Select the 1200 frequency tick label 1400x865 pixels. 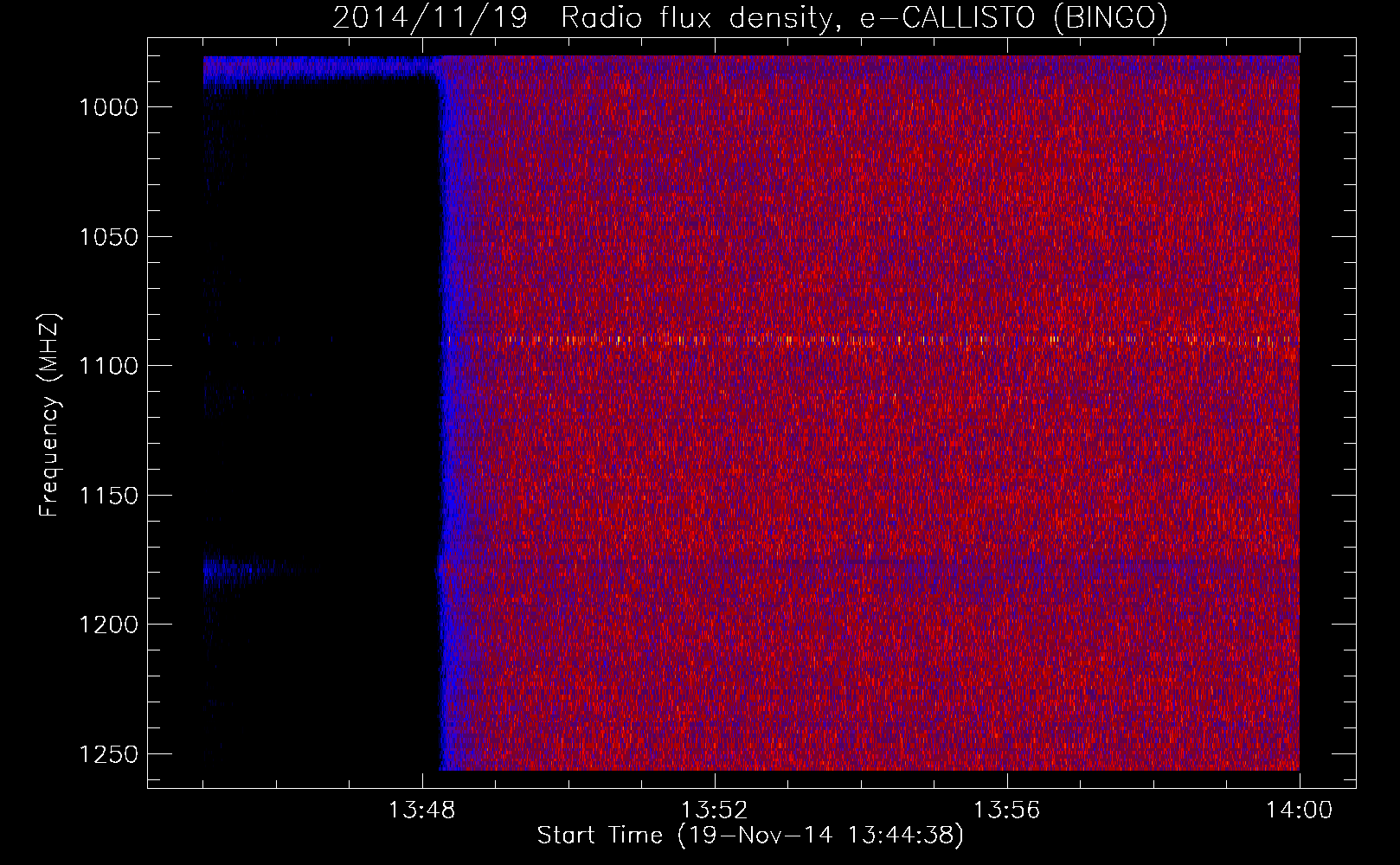click(x=109, y=625)
